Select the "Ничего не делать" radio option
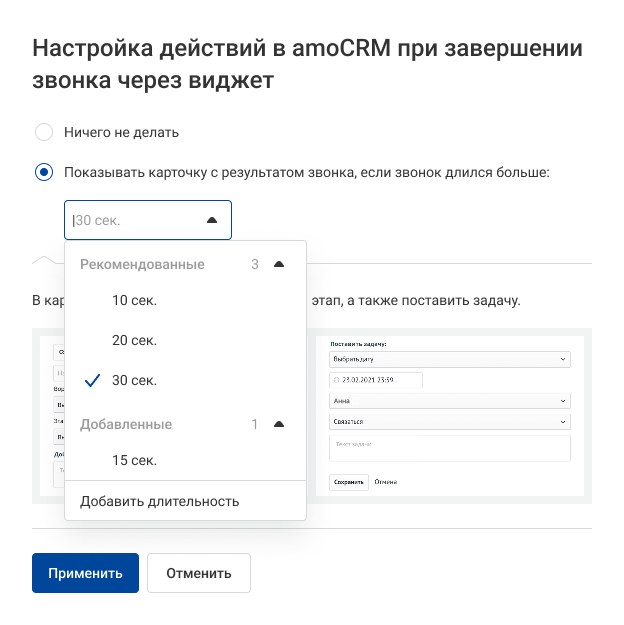 [44, 132]
